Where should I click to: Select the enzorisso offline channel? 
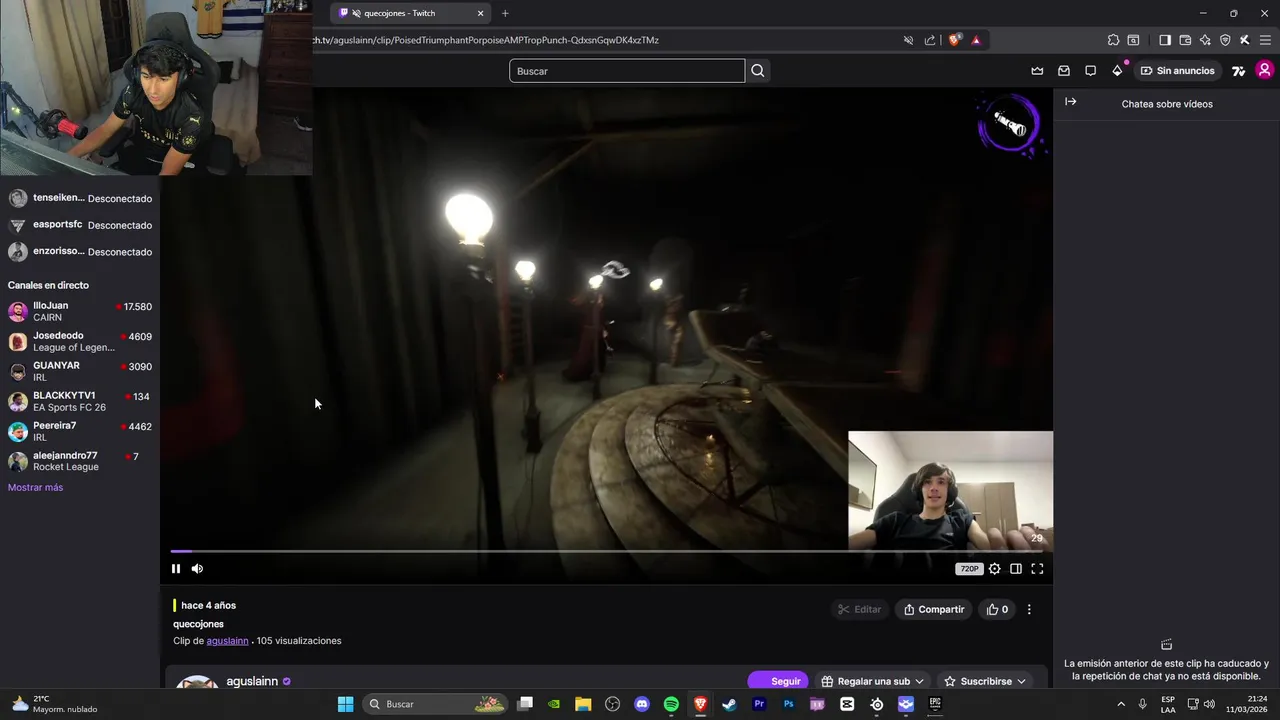(x=80, y=252)
